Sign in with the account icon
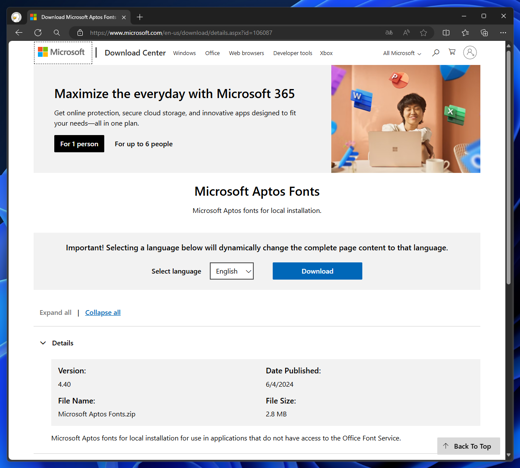Image resolution: width=520 pixels, height=468 pixels. (x=470, y=53)
